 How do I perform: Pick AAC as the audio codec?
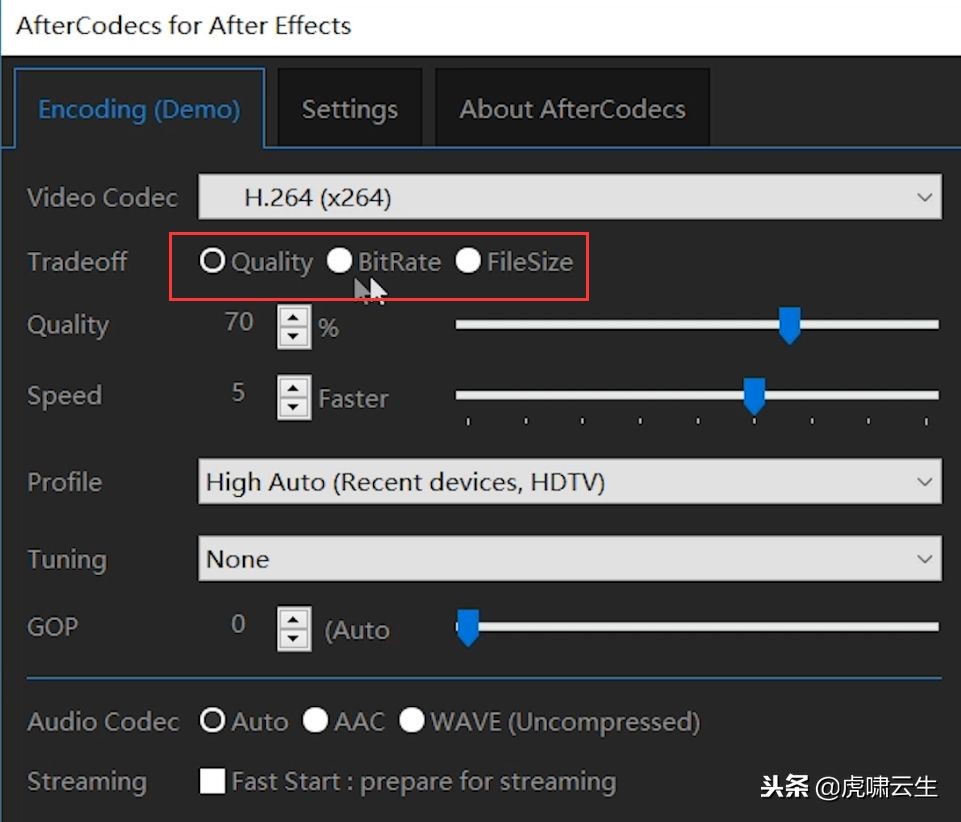(315, 721)
